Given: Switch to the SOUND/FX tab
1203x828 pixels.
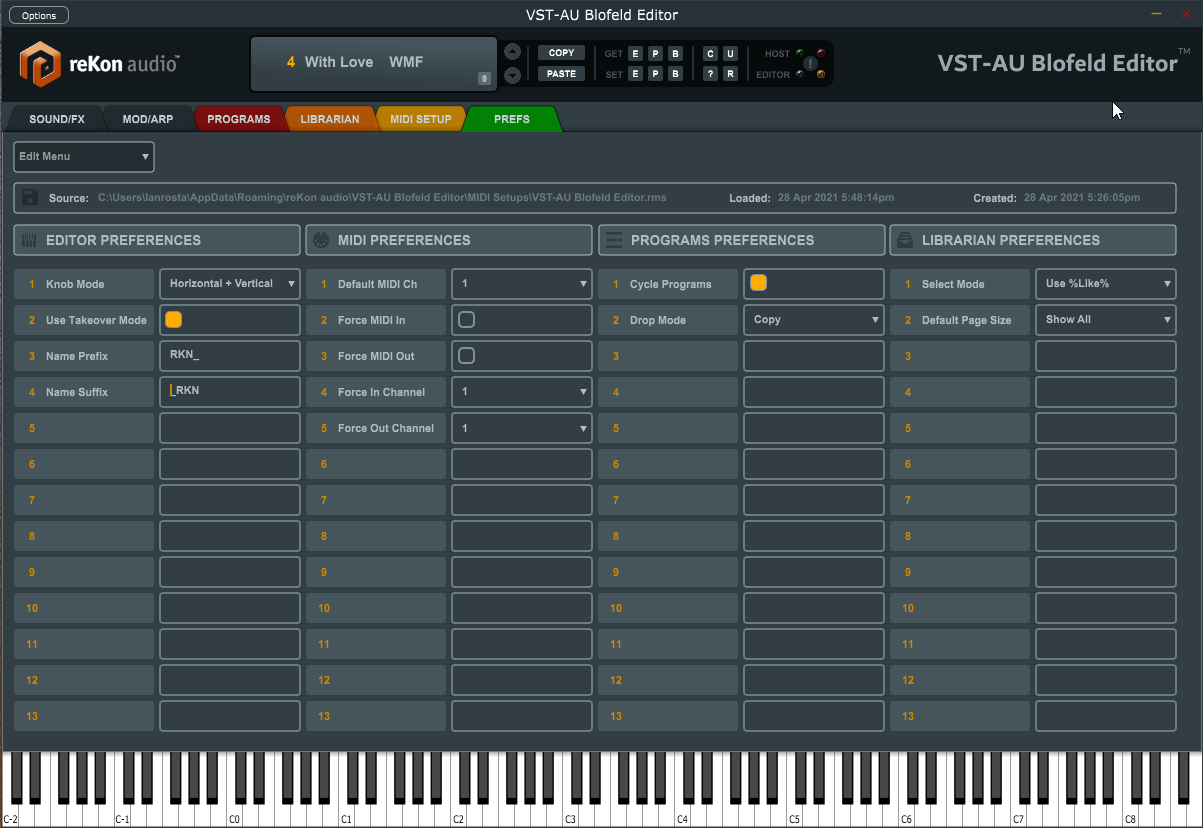Looking at the screenshot, I should tap(57, 119).
